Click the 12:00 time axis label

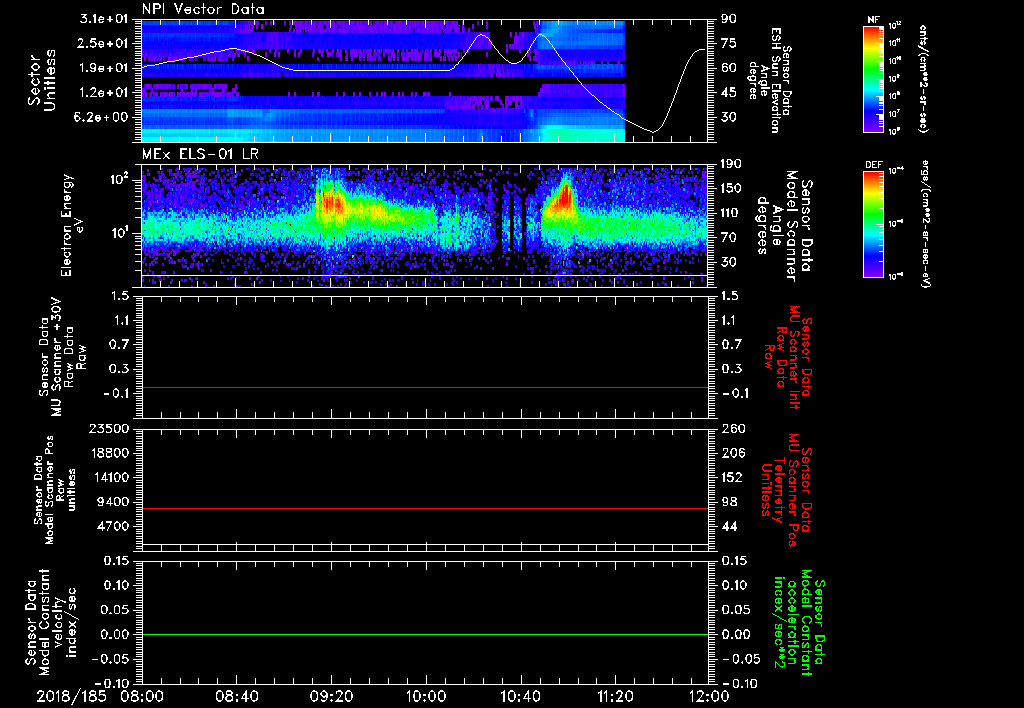pos(709,696)
